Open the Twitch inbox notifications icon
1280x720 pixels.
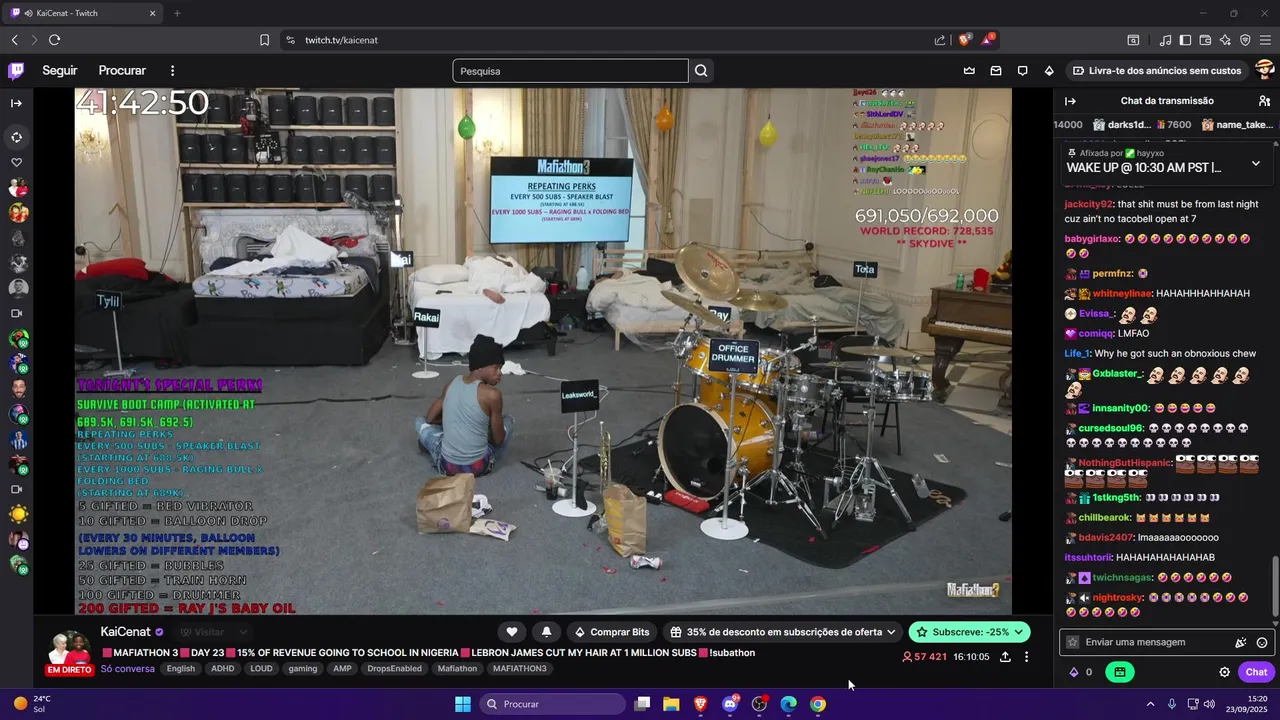pos(996,71)
